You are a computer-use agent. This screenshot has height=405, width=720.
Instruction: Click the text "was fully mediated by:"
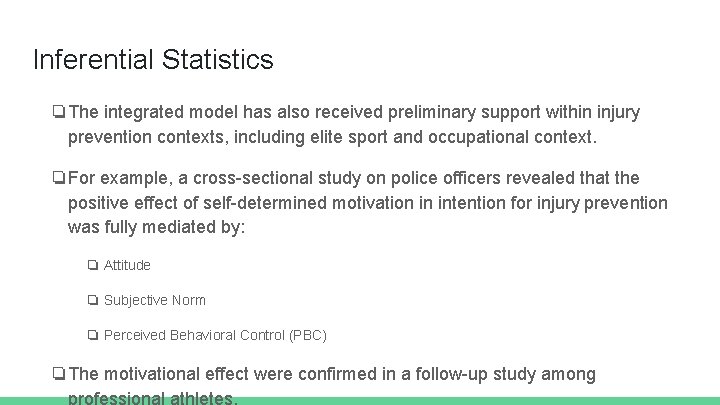click(156, 227)
